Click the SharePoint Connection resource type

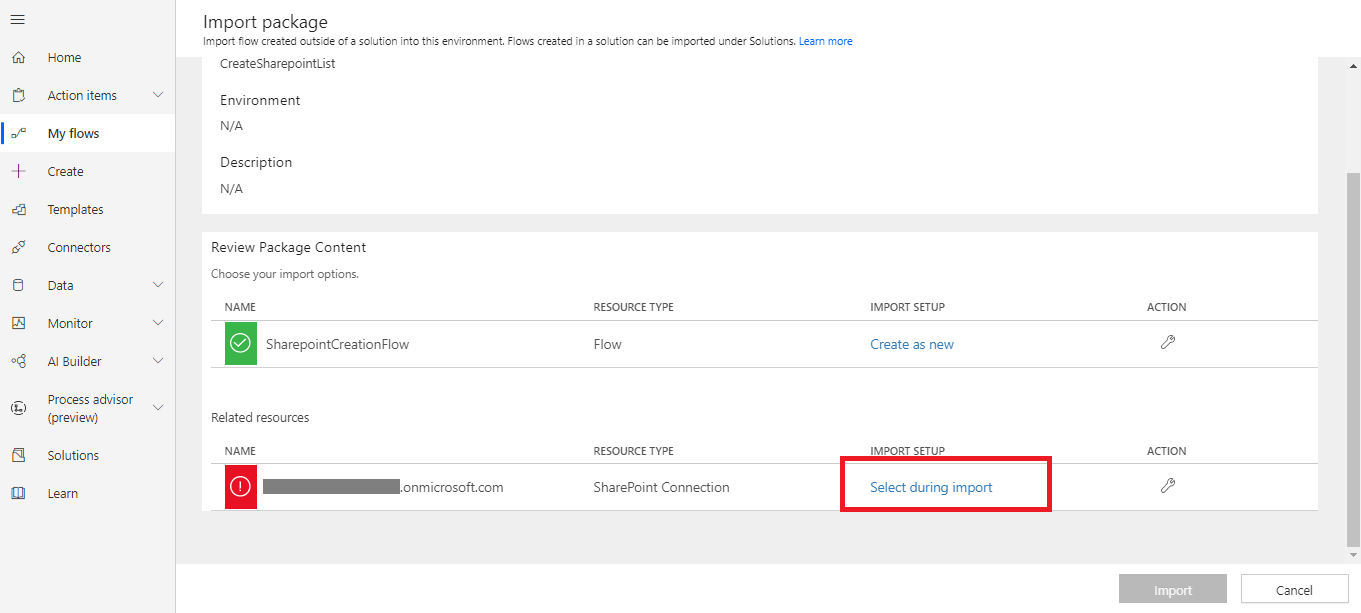pos(661,487)
